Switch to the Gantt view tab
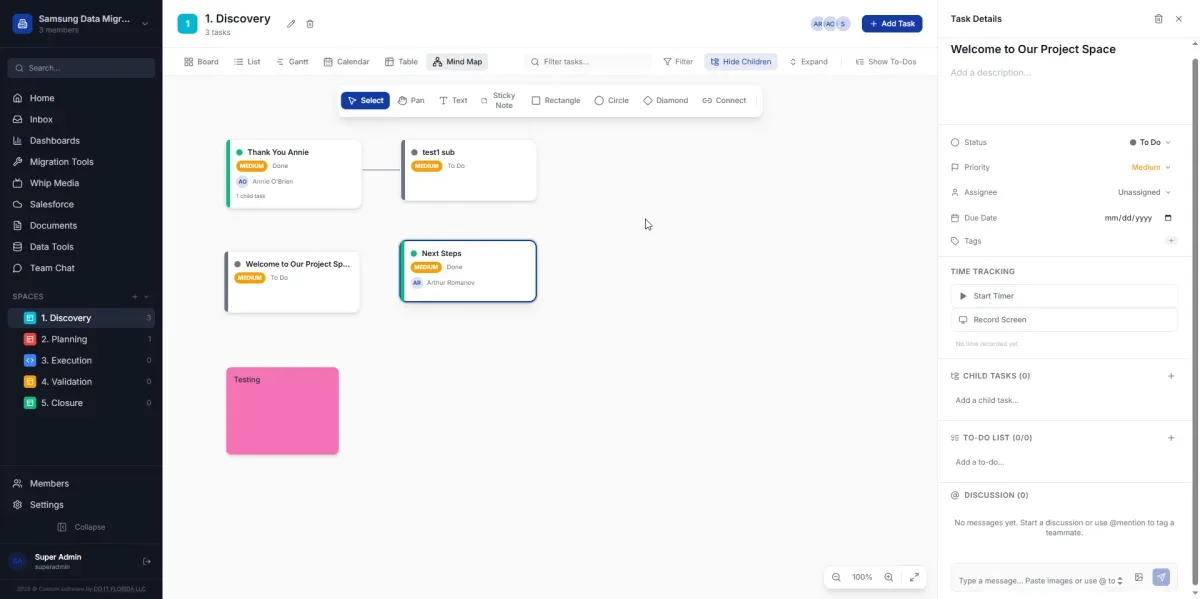Image resolution: width=1200 pixels, height=599 pixels. pos(292,62)
